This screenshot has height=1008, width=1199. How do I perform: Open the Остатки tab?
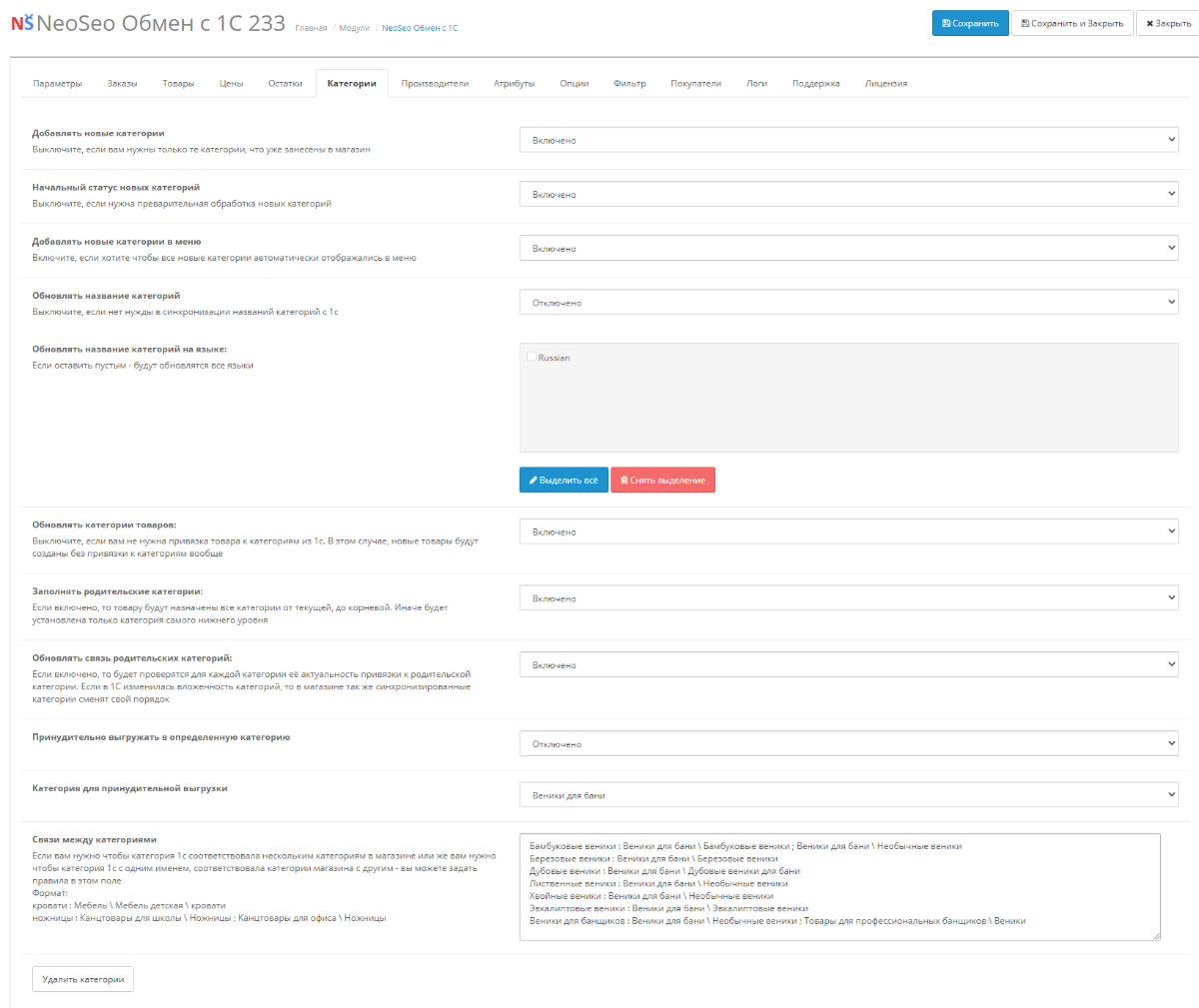point(285,84)
